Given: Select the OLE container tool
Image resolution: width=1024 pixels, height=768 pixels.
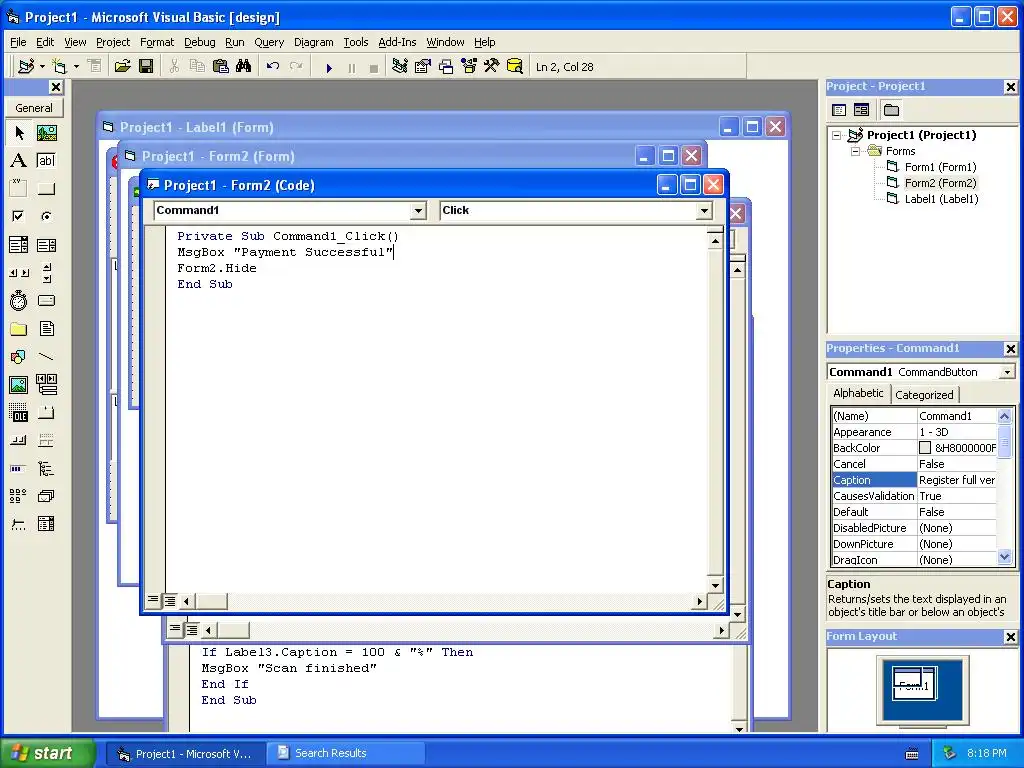Looking at the screenshot, I should (x=19, y=413).
